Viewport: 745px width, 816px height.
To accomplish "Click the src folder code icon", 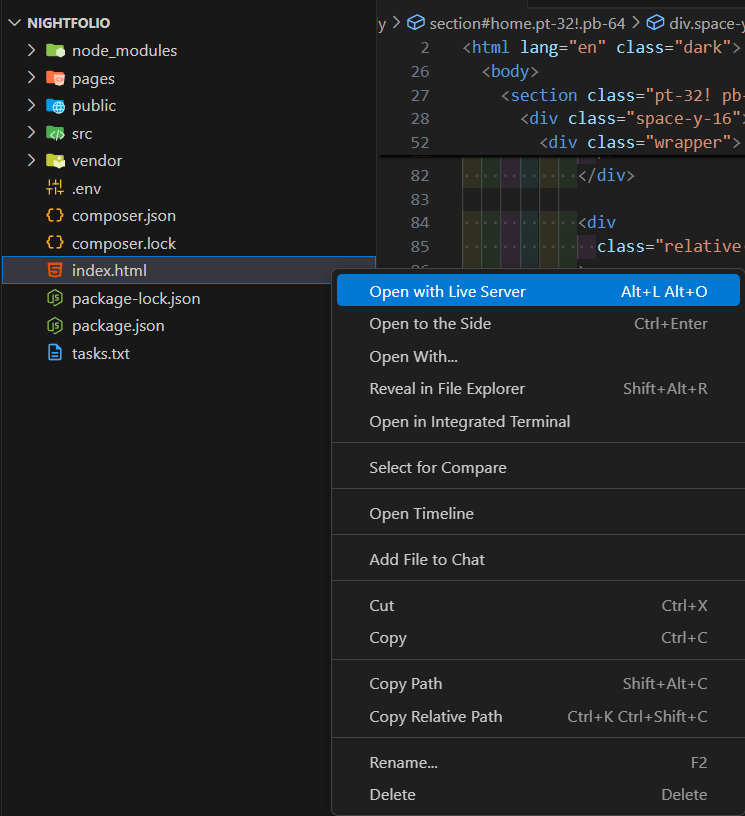I will 55,133.
